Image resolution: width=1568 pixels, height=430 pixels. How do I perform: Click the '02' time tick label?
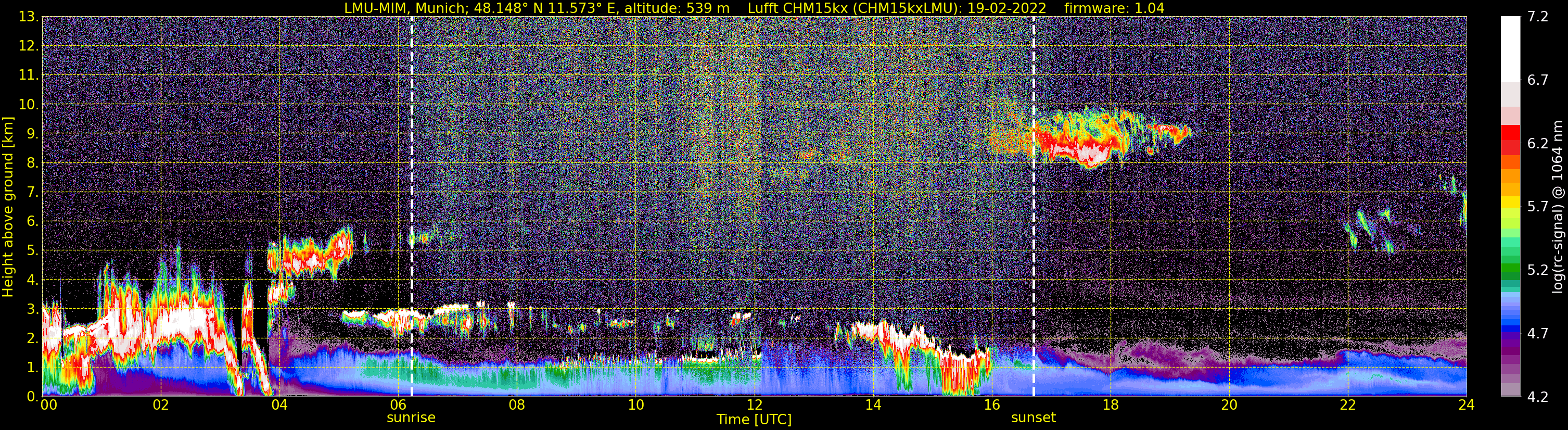tap(161, 405)
